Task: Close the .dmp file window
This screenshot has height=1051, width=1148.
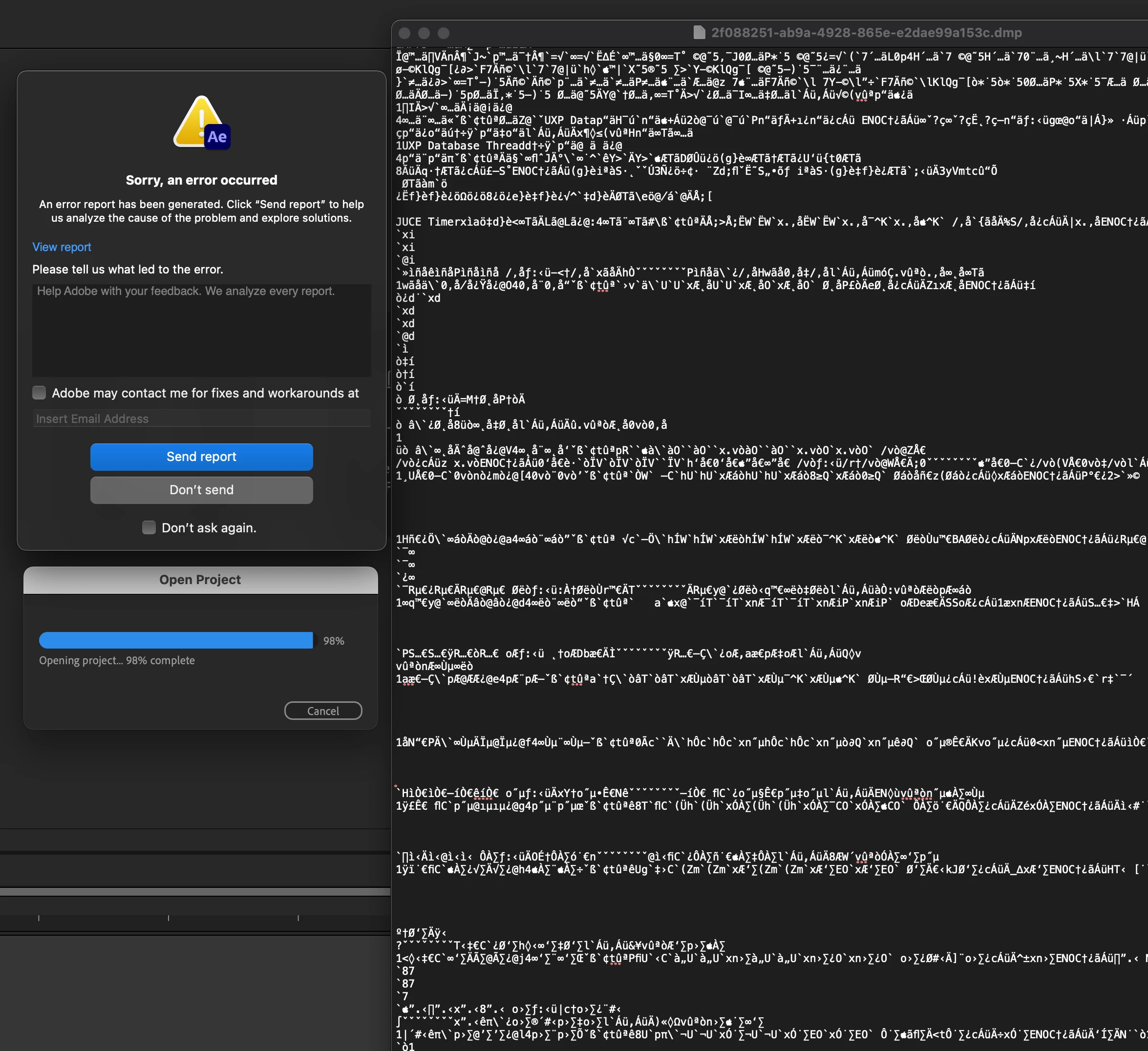Action: 405,33
